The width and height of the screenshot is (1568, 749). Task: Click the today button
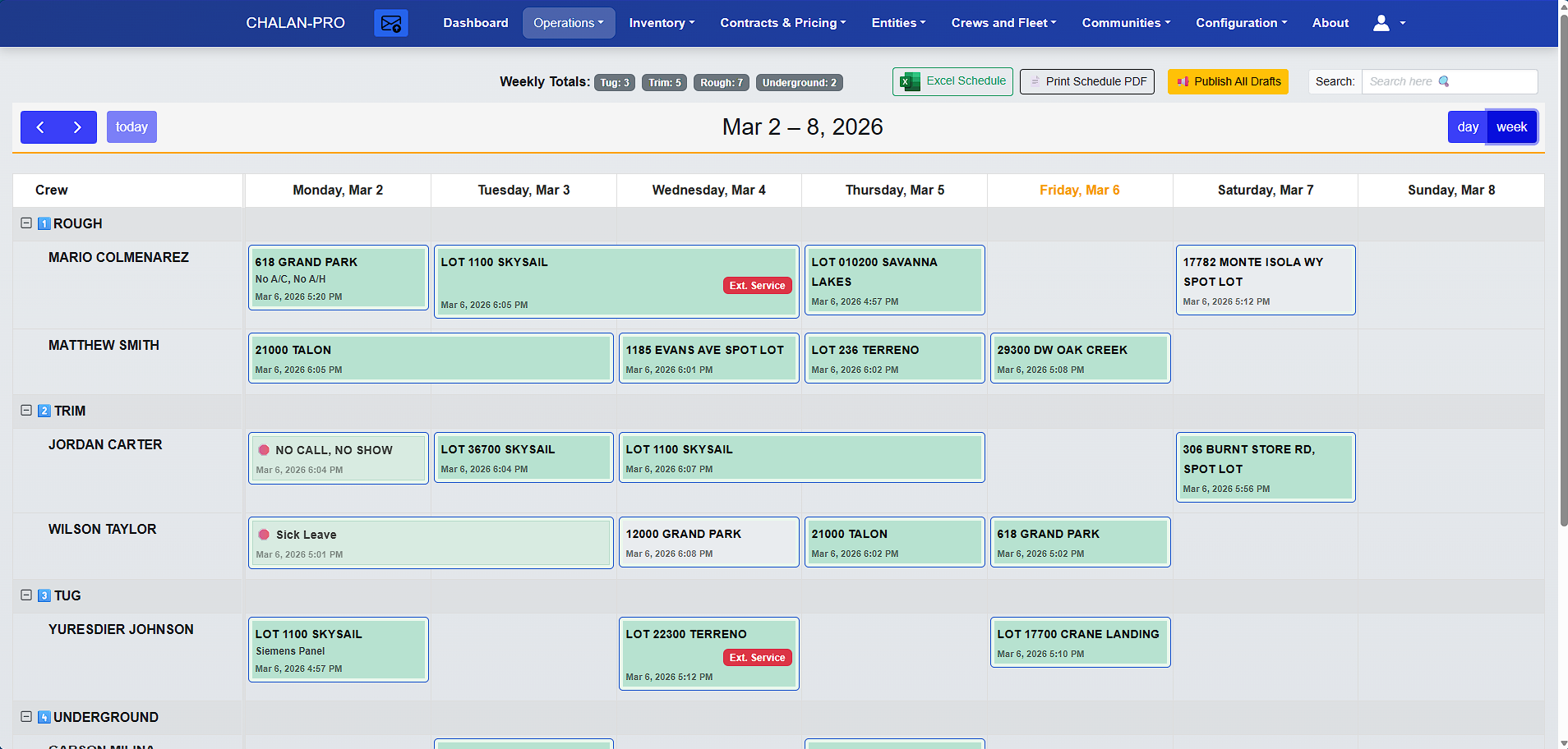[131, 126]
